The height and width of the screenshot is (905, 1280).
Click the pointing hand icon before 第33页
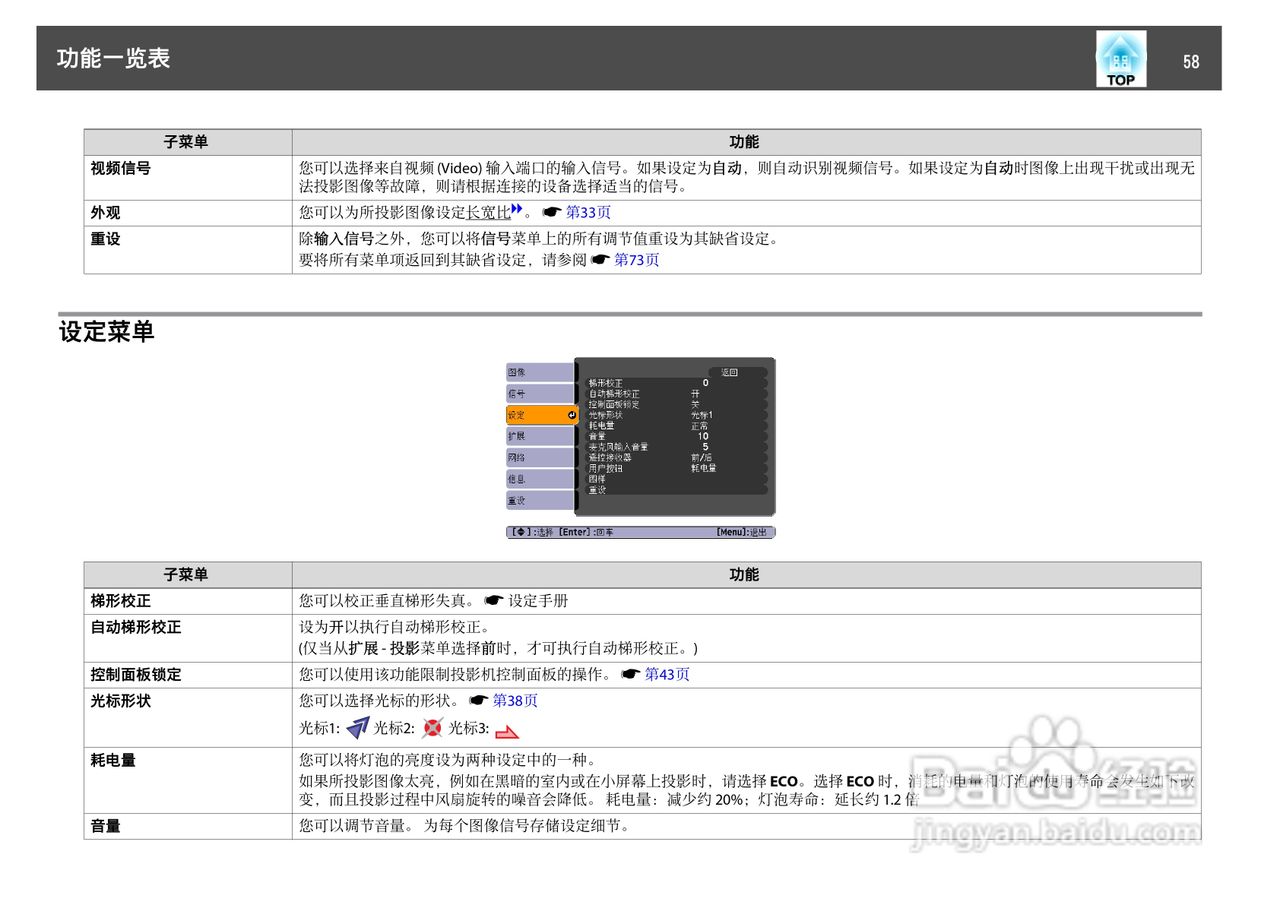[x=552, y=212]
